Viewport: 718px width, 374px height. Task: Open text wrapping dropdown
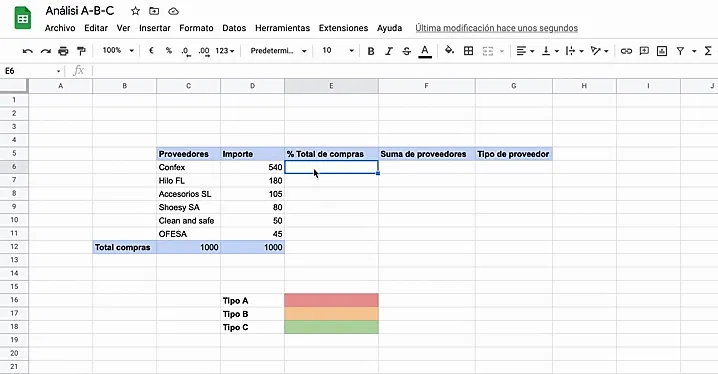tap(574, 51)
